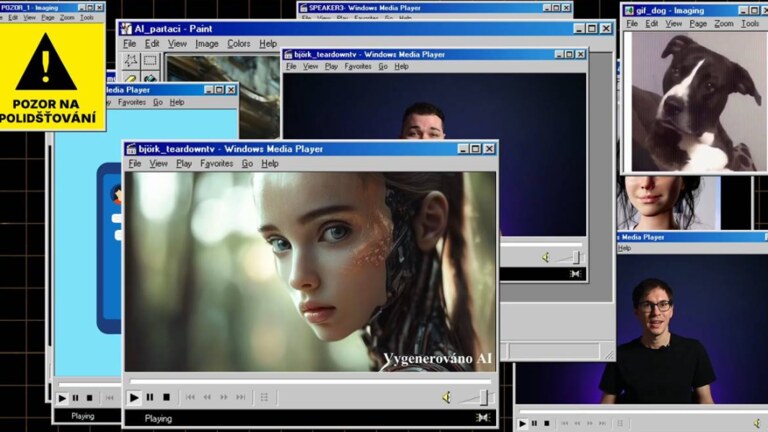Mute audio with front player's speaker icon

pyautogui.click(x=447, y=397)
